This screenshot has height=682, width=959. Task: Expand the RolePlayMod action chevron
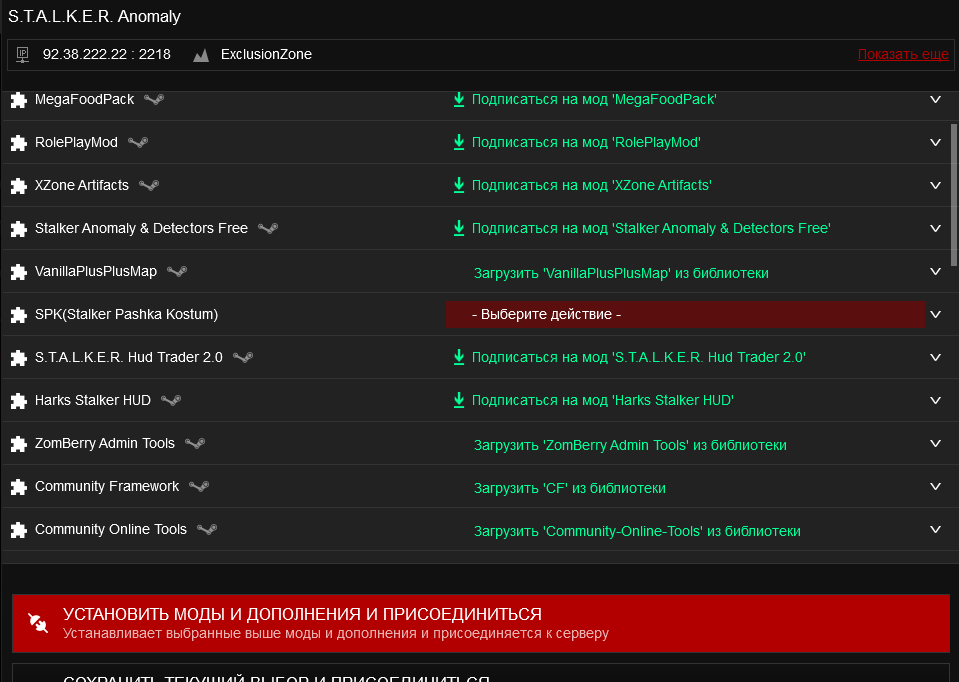click(935, 142)
